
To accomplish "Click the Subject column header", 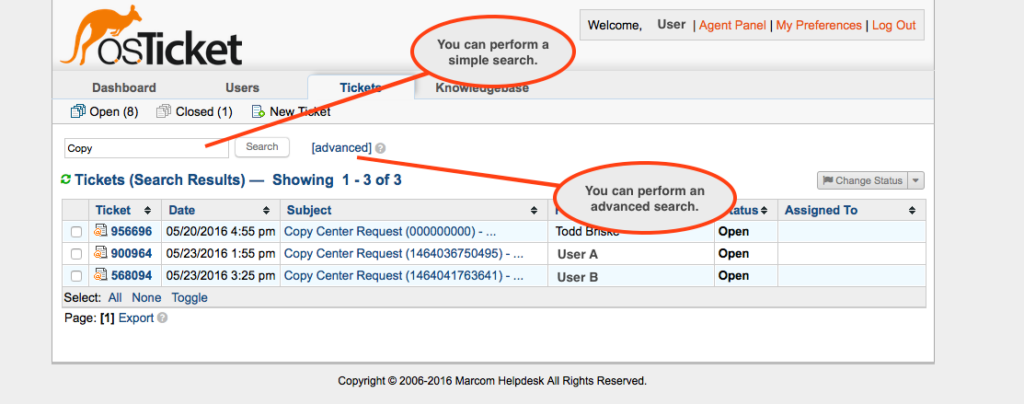I will 309,210.
